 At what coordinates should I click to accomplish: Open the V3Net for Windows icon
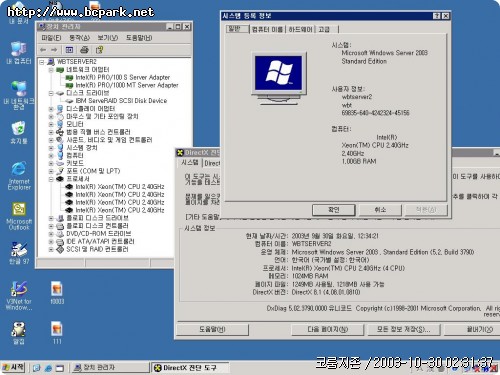(x=19, y=295)
